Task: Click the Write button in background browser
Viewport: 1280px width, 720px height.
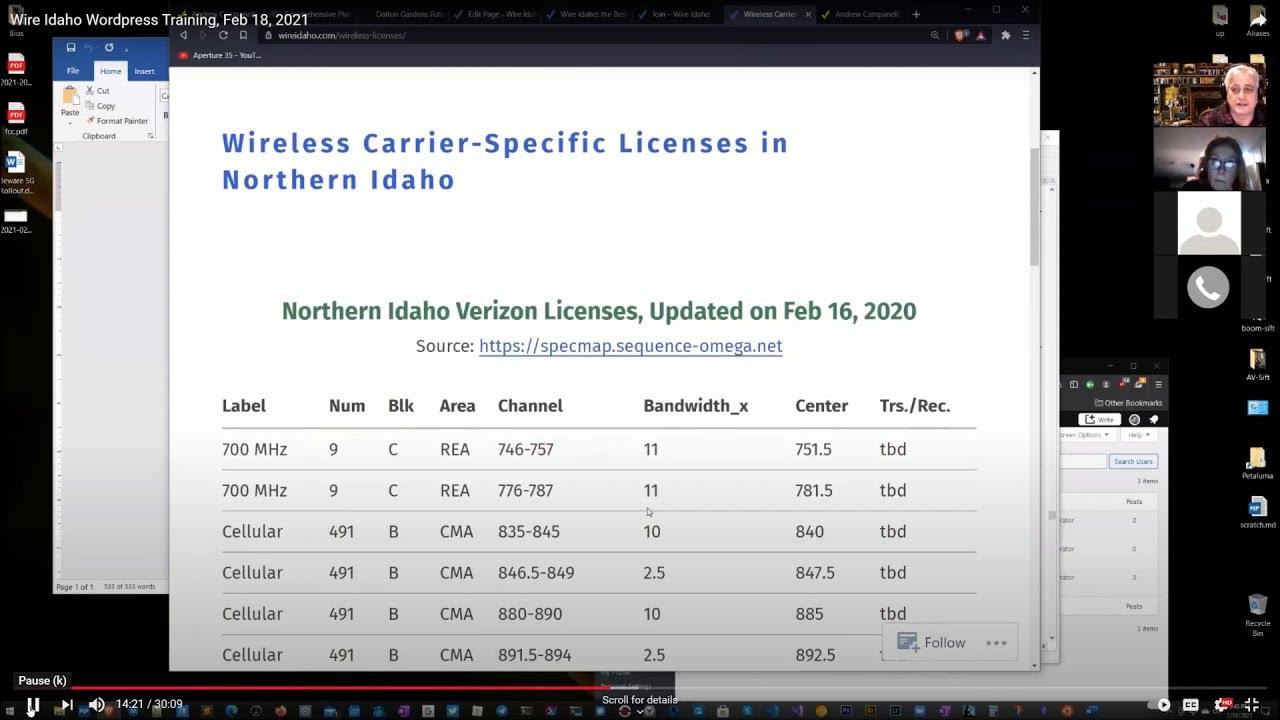Action: tap(1101, 420)
